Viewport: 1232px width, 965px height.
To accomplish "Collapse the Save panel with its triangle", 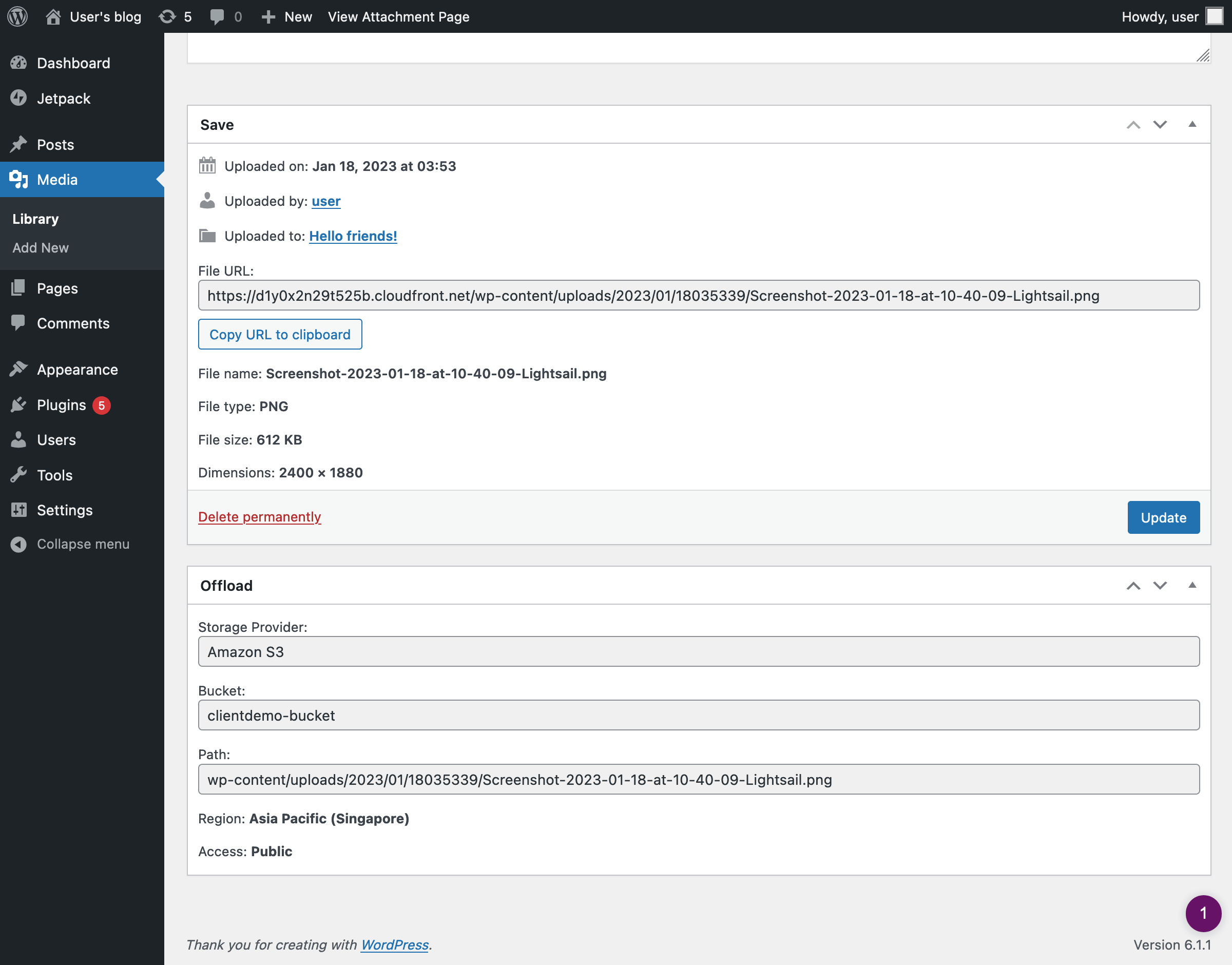I will click(x=1192, y=124).
